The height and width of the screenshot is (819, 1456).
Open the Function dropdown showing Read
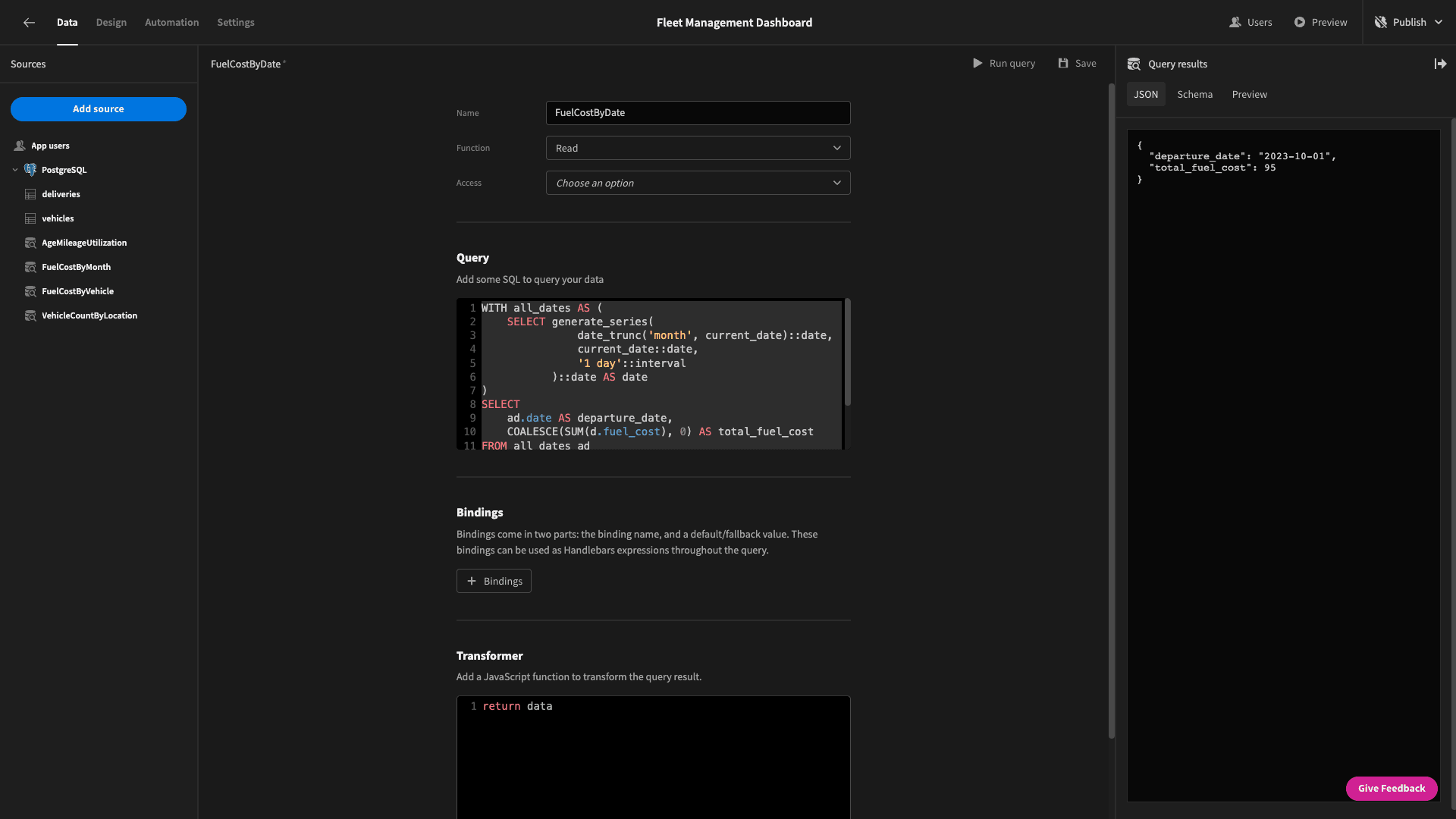(698, 148)
